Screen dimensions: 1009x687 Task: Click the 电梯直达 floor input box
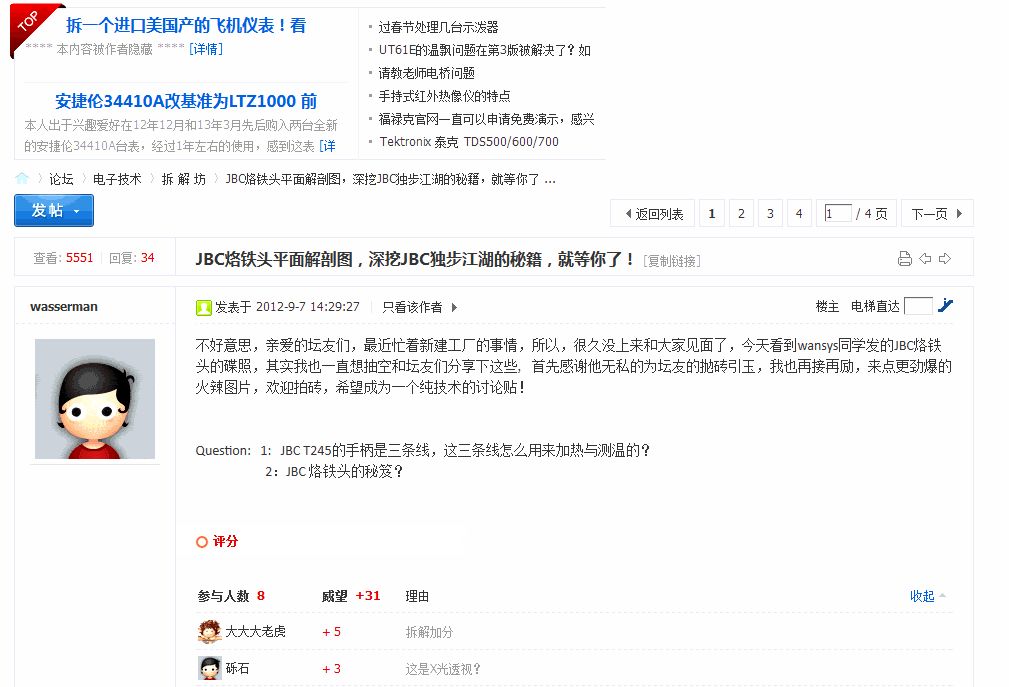point(918,306)
